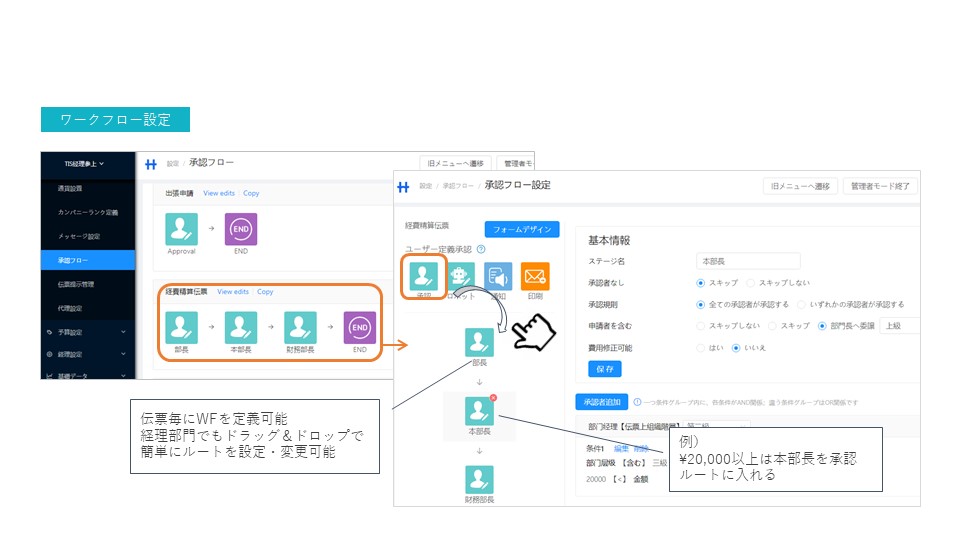Image resolution: width=960 pixels, height=540 pixels.
Task: Pick the 通知 notification stage icon
Action: 498,276
